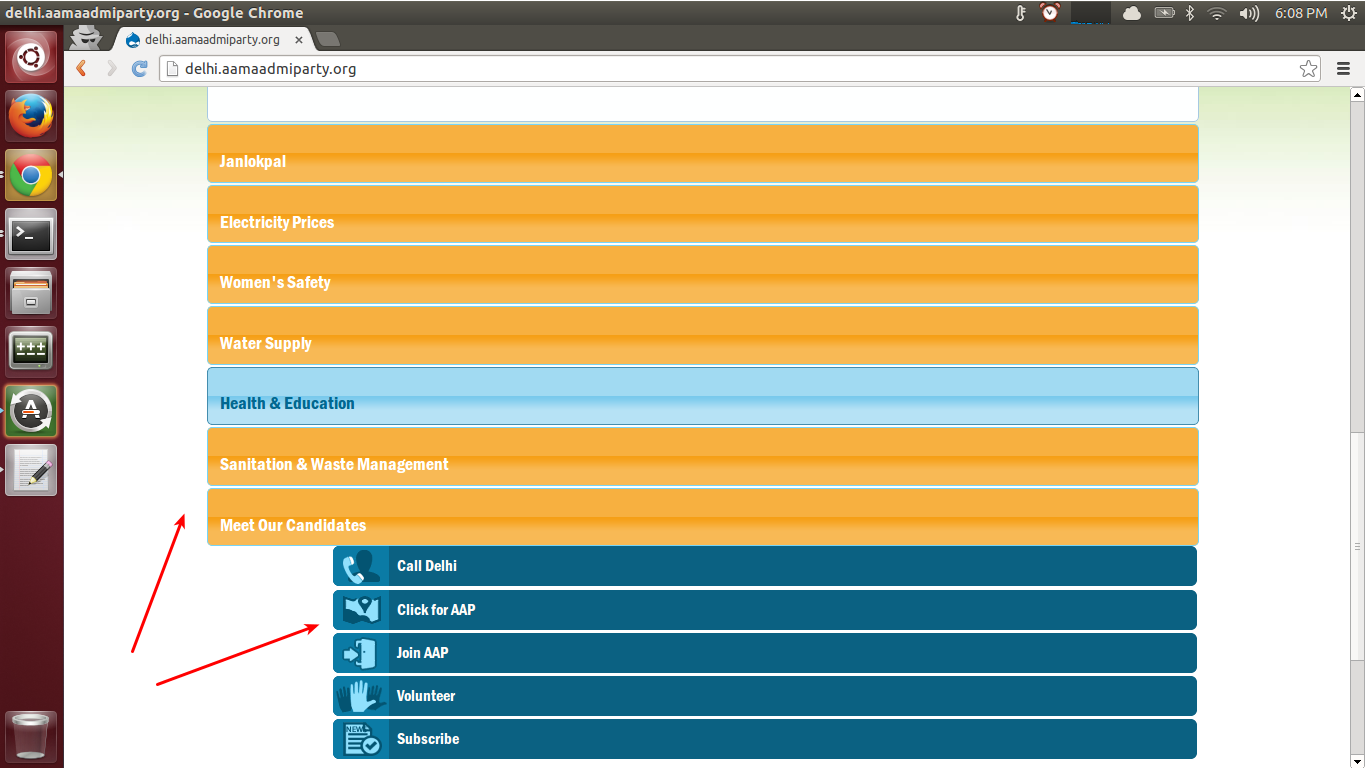Image resolution: width=1366 pixels, height=768 pixels.
Task: Select the delhi.aamaadmiparty.org browser tab
Action: point(212,39)
